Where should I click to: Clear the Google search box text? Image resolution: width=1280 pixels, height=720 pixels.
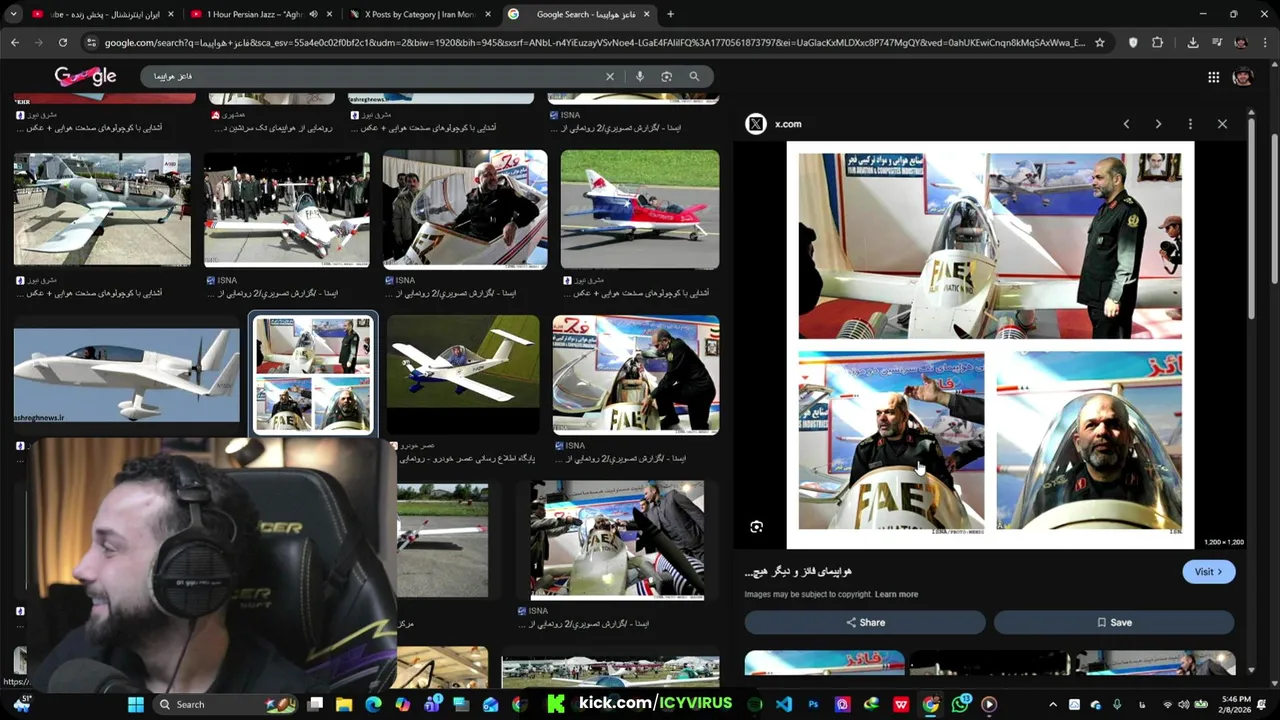pyautogui.click(x=610, y=76)
